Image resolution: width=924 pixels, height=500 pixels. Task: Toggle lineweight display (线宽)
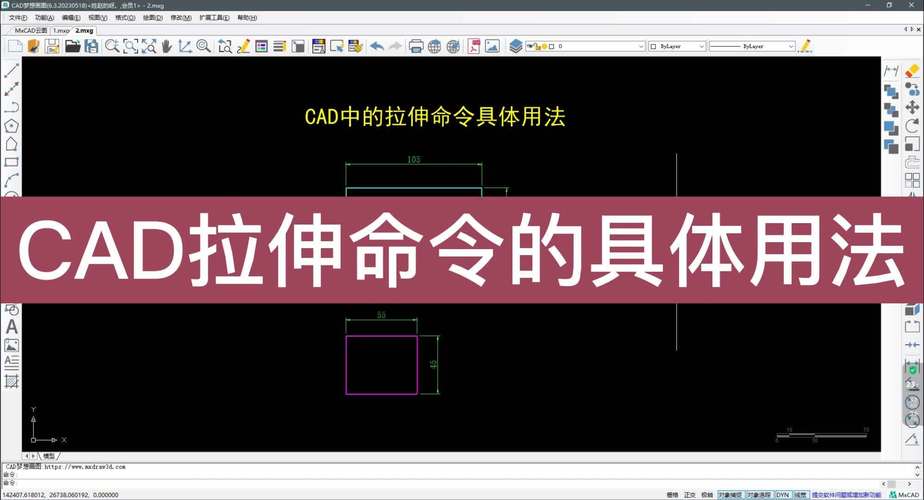point(800,495)
